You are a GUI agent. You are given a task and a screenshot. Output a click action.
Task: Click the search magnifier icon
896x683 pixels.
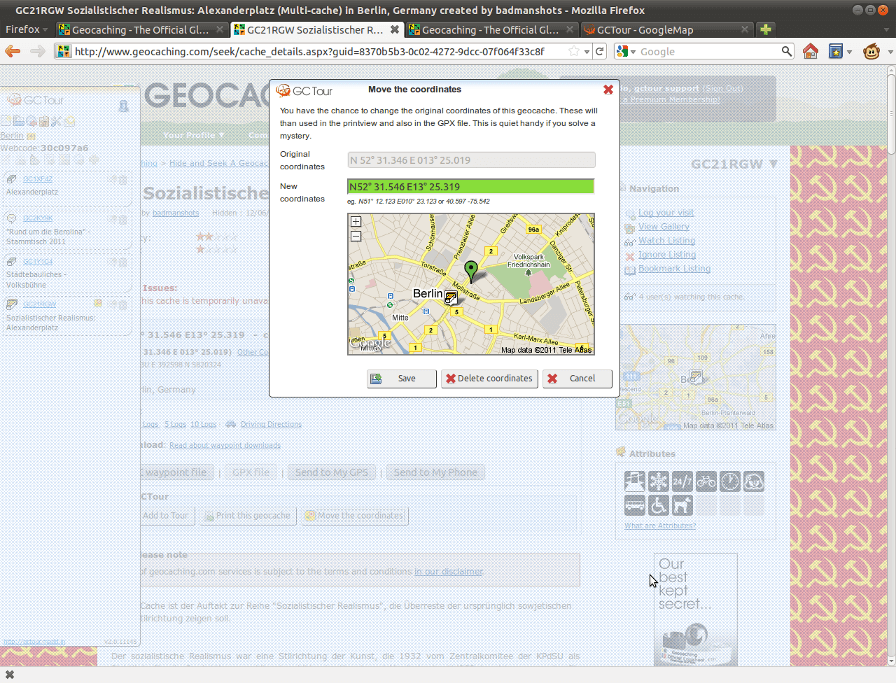click(x=787, y=51)
